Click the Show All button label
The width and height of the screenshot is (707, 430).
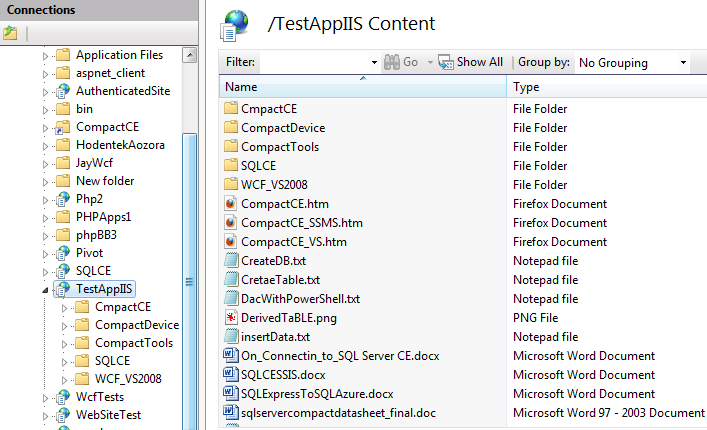click(480, 62)
